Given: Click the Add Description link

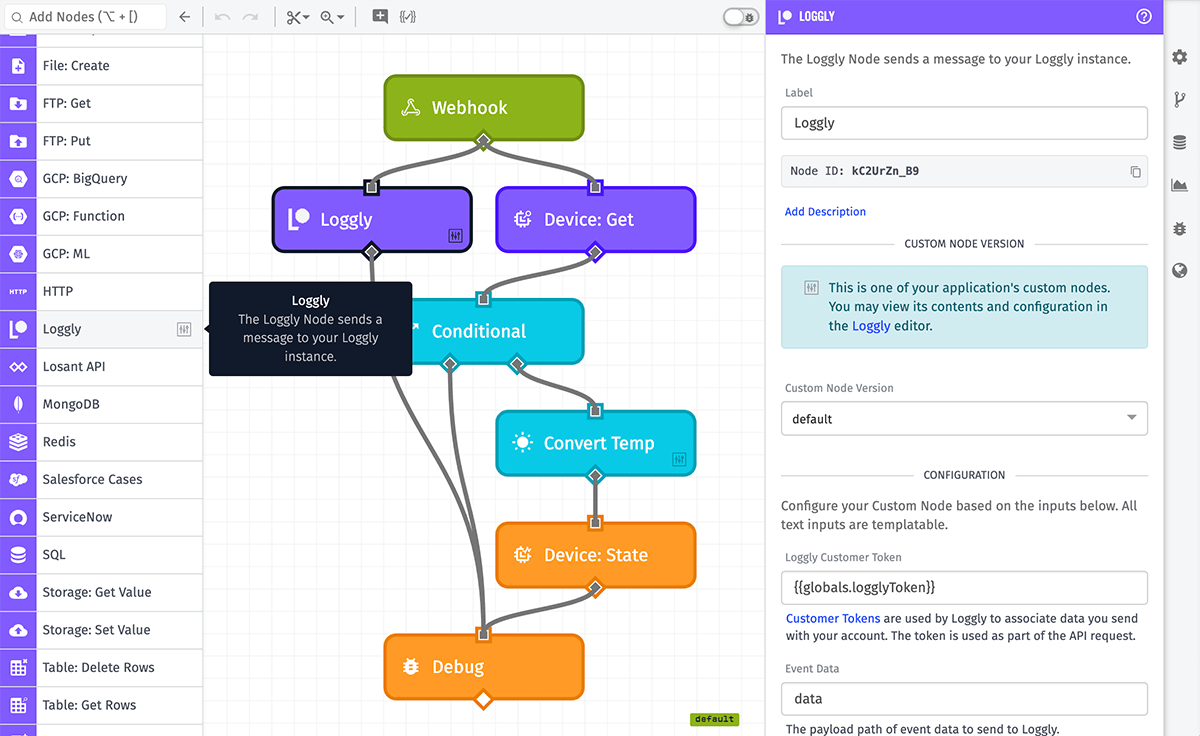Looking at the screenshot, I should (x=825, y=211).
